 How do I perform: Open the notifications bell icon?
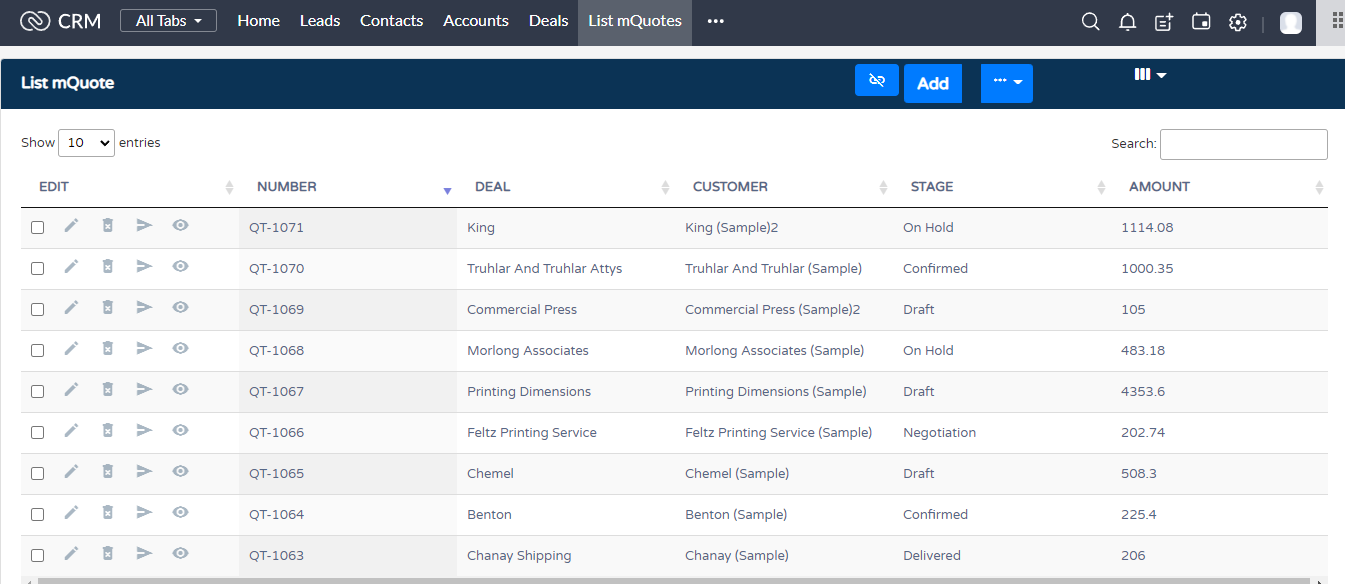1127,22
